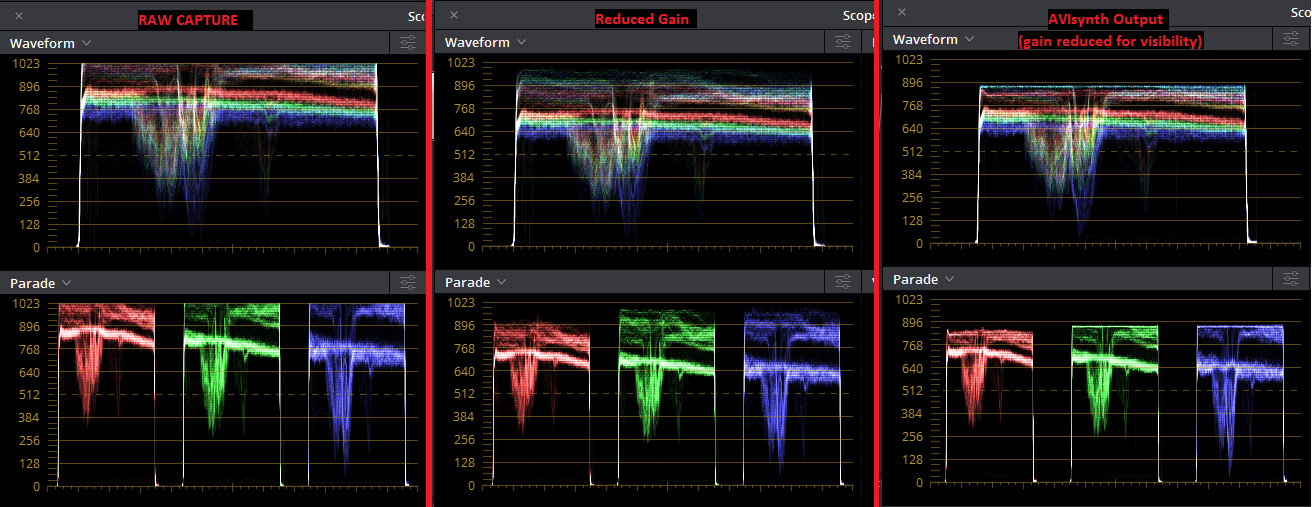Click 640 on Reduced Gain parade scale
Viewport: 1312px width, 507px height.
pos(465,372)
